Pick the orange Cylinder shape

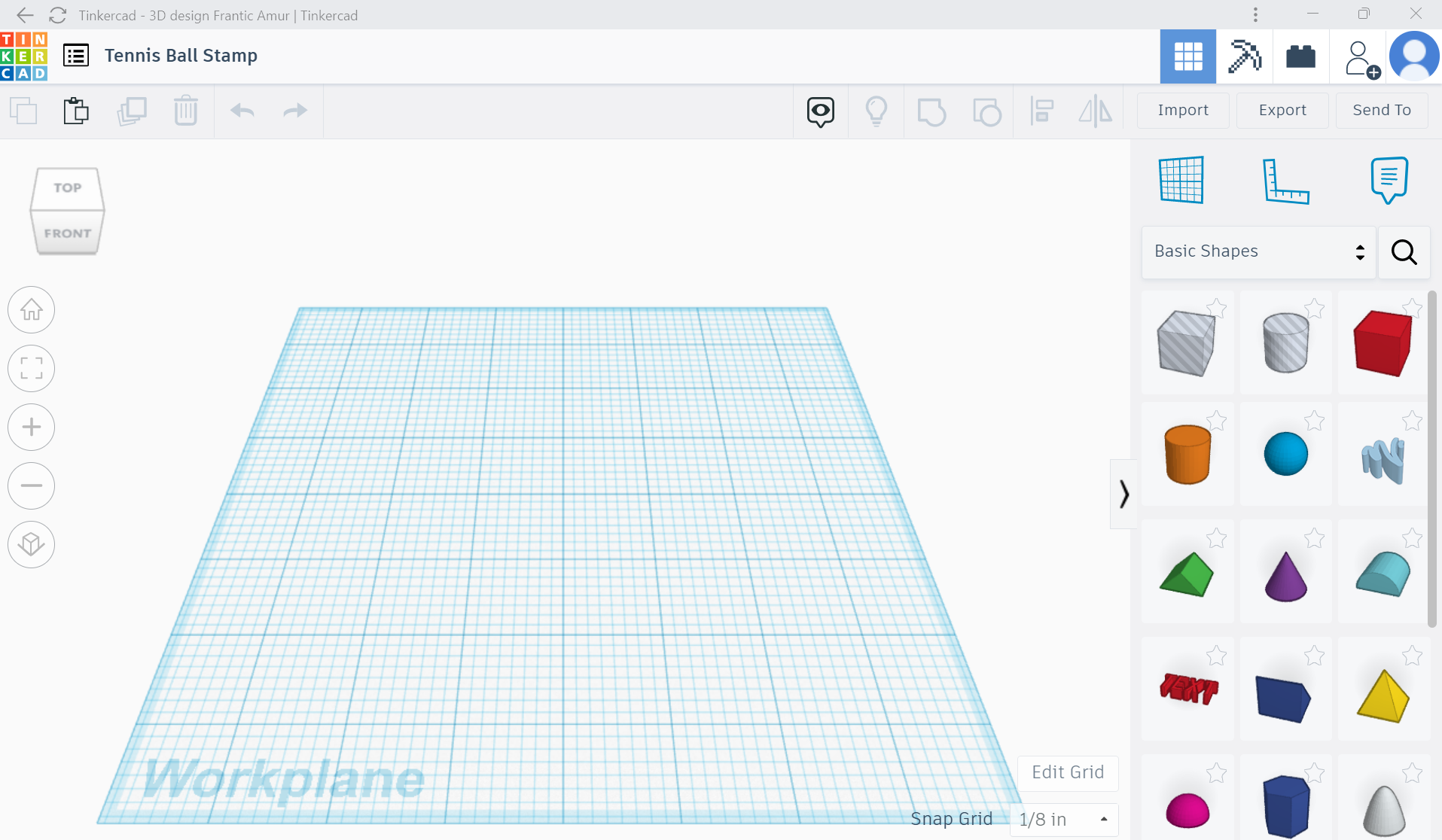tap(1187, 454)
